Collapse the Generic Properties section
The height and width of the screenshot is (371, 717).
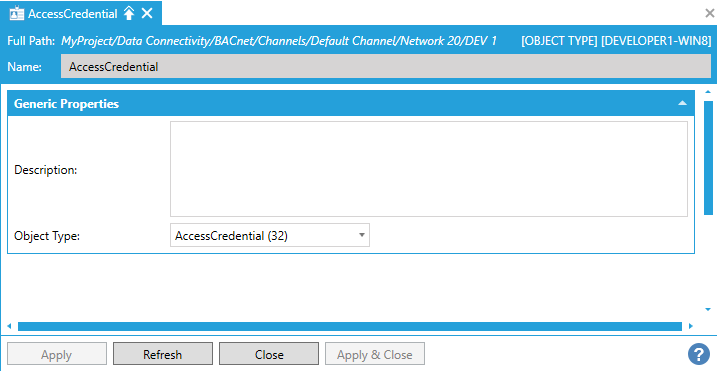(682, 103)
